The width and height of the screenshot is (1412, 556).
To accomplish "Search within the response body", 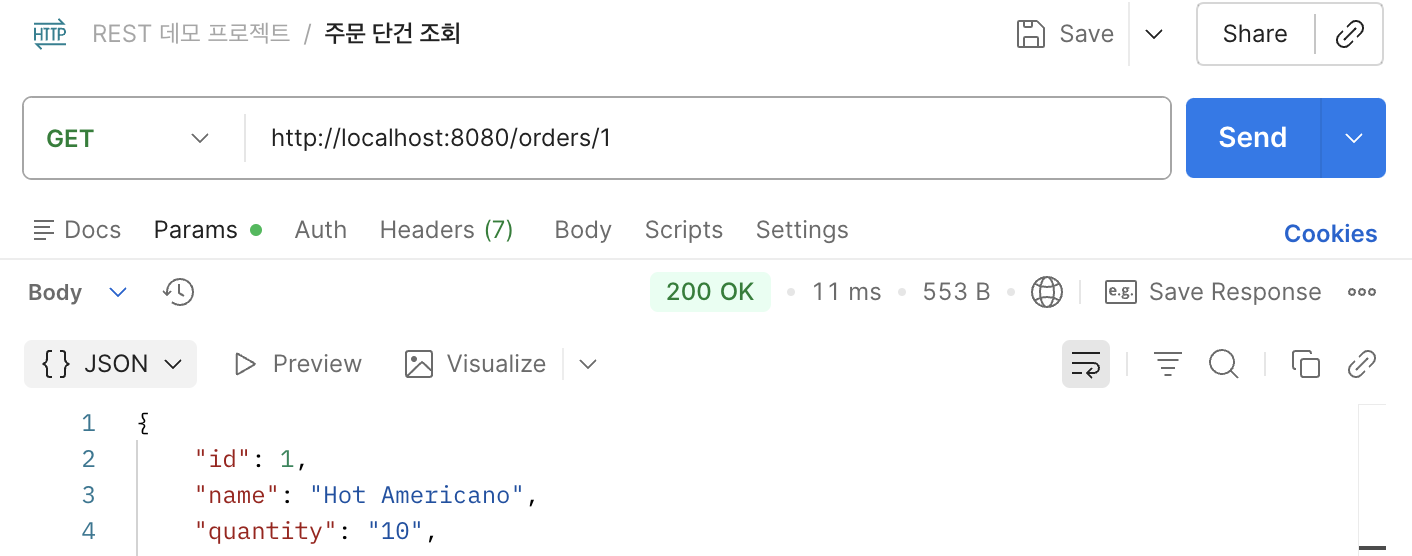I will point(1223,364).
